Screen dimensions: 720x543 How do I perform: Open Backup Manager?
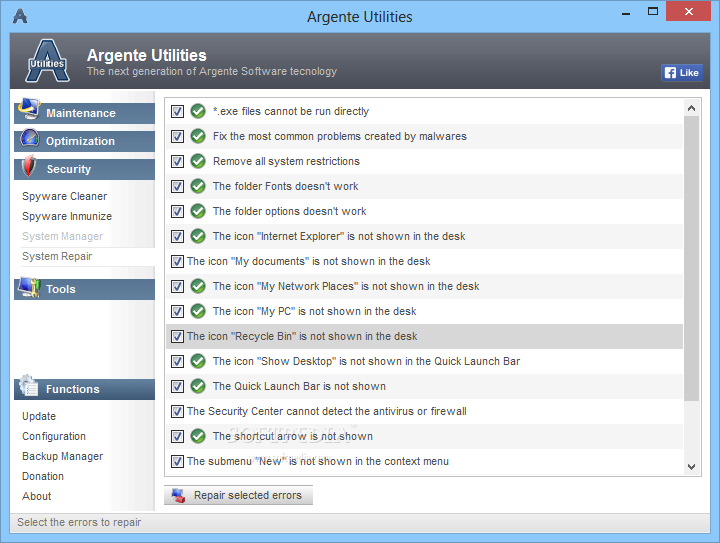tap(62, 456)
